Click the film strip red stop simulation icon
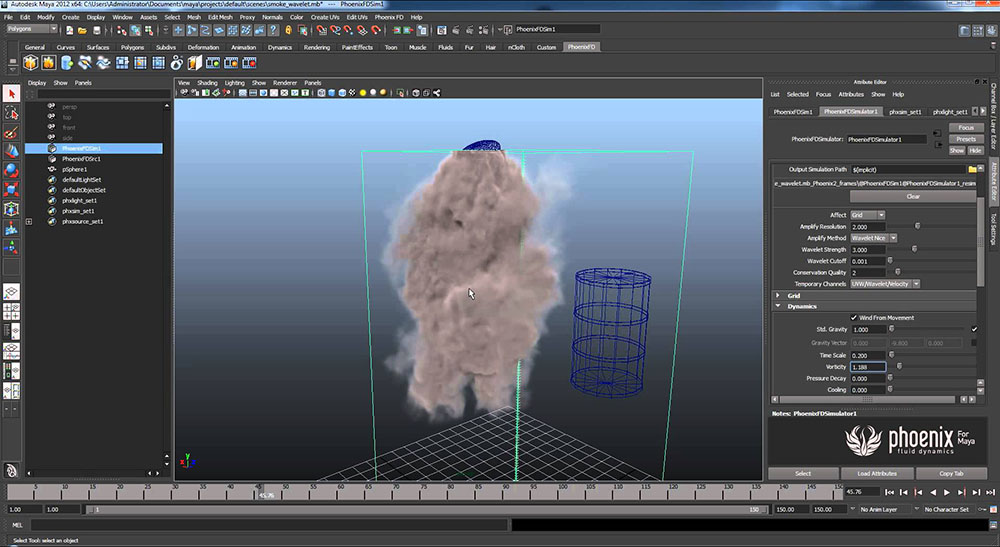 coord(249,62)
